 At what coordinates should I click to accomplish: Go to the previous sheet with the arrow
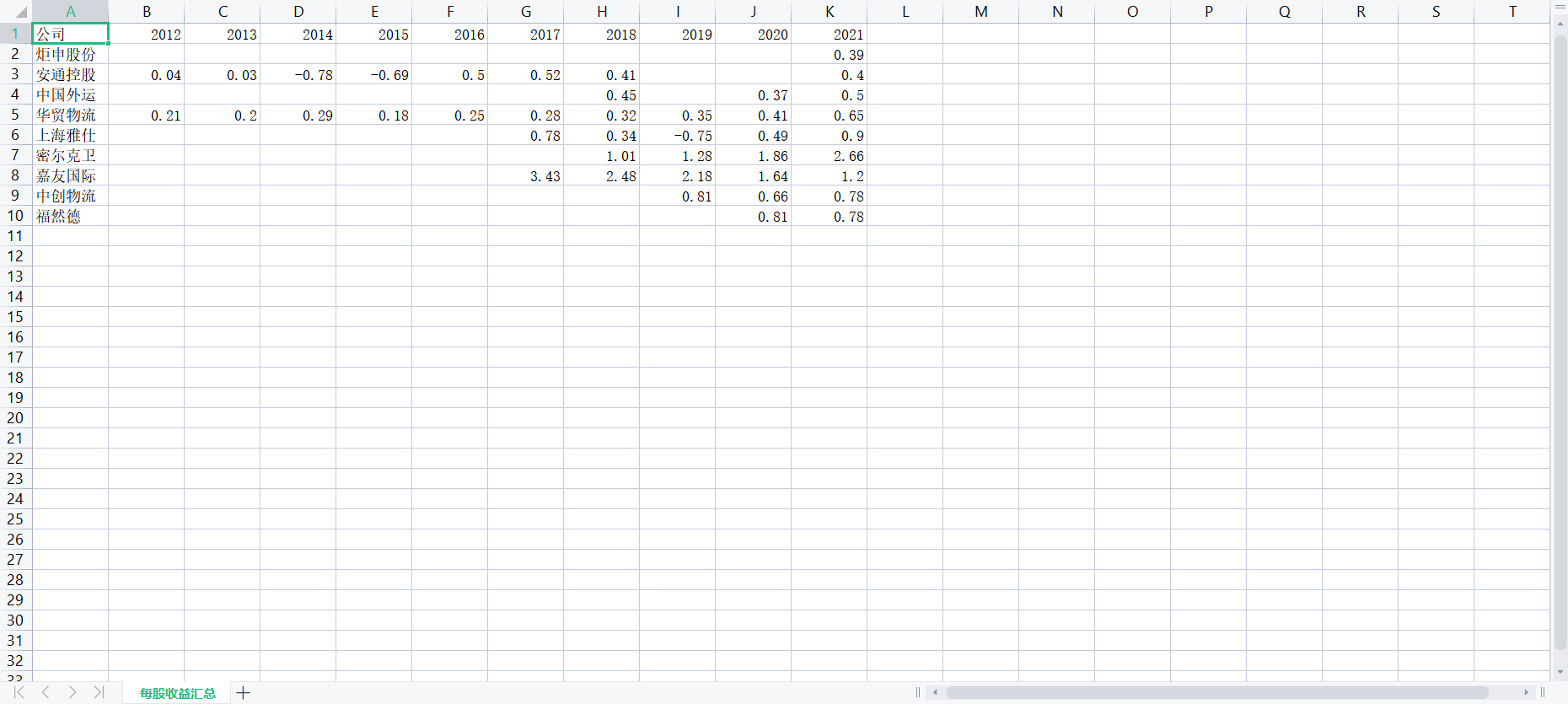[46, 692]
